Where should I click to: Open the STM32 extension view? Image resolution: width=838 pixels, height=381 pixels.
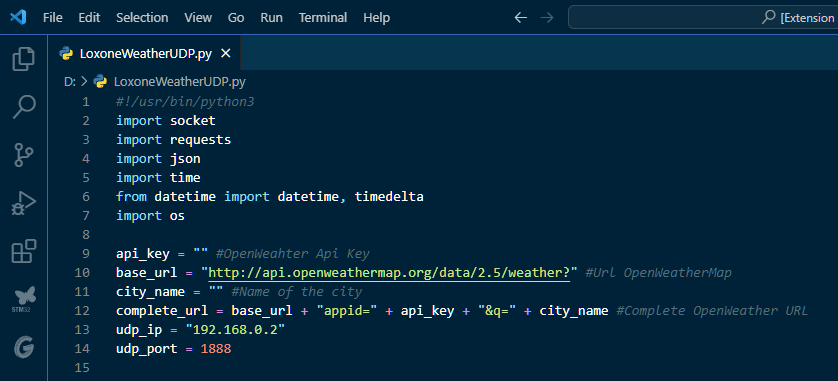[x=24, y=299]
